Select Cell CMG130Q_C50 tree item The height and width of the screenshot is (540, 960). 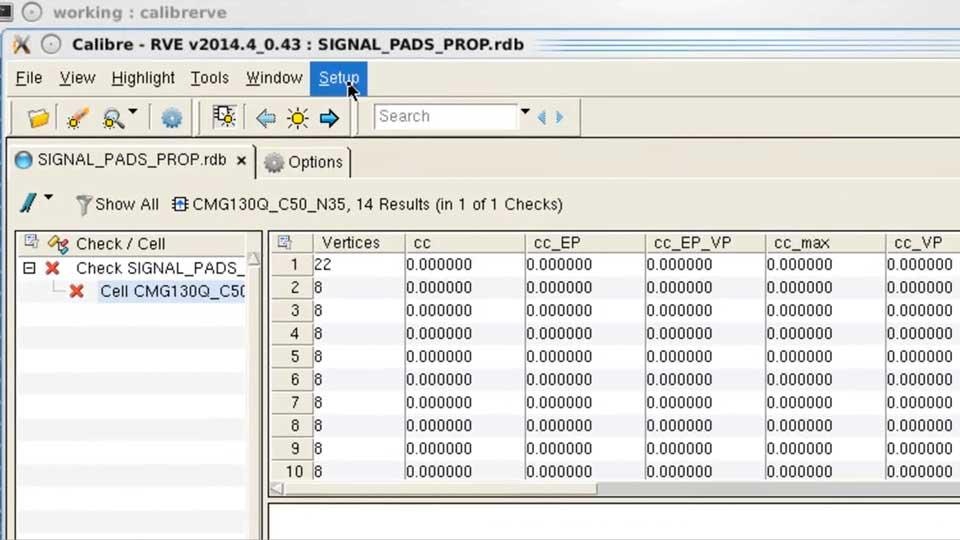point(172,291)
